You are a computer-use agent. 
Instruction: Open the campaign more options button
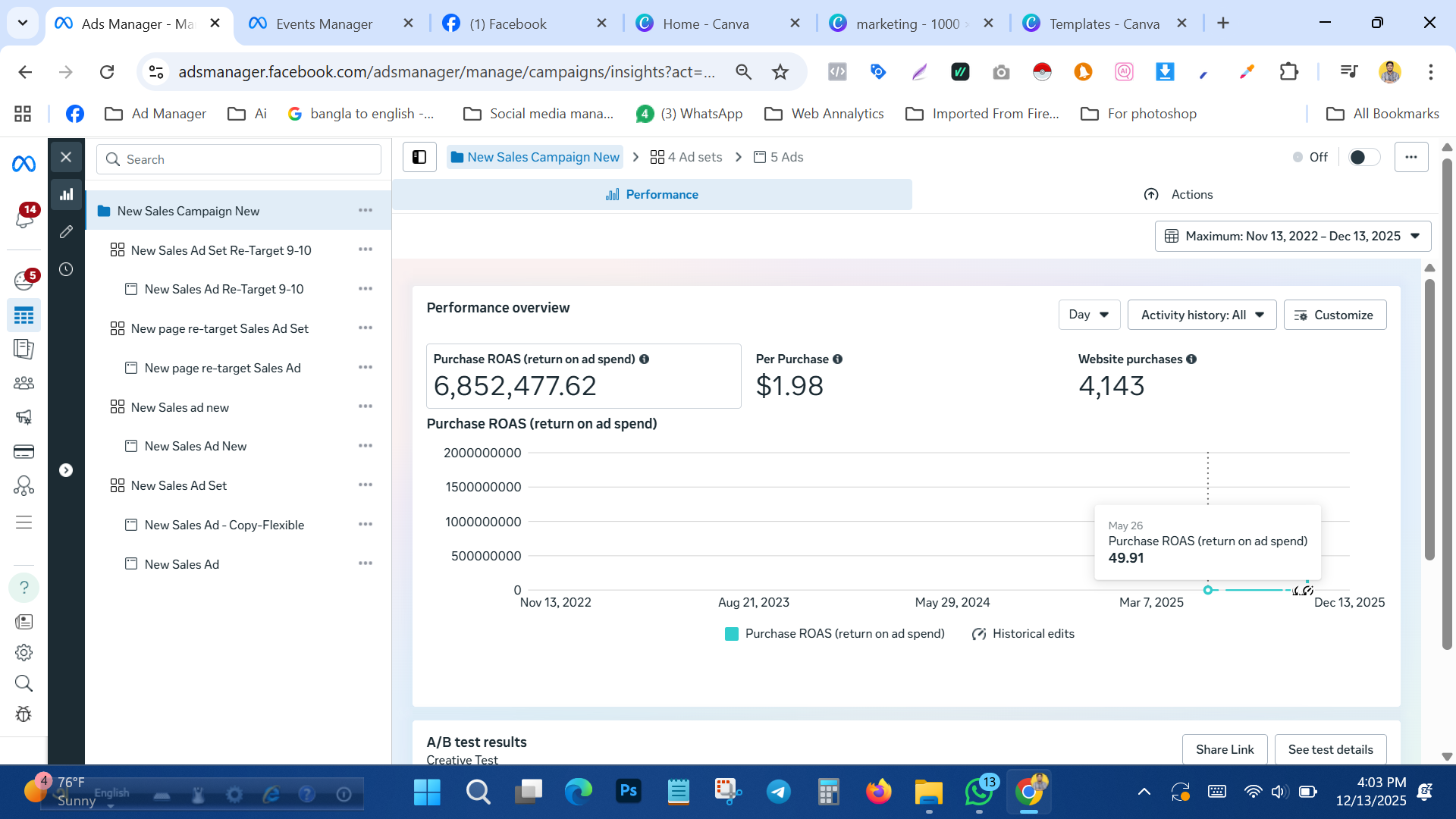click(1411, 157)
